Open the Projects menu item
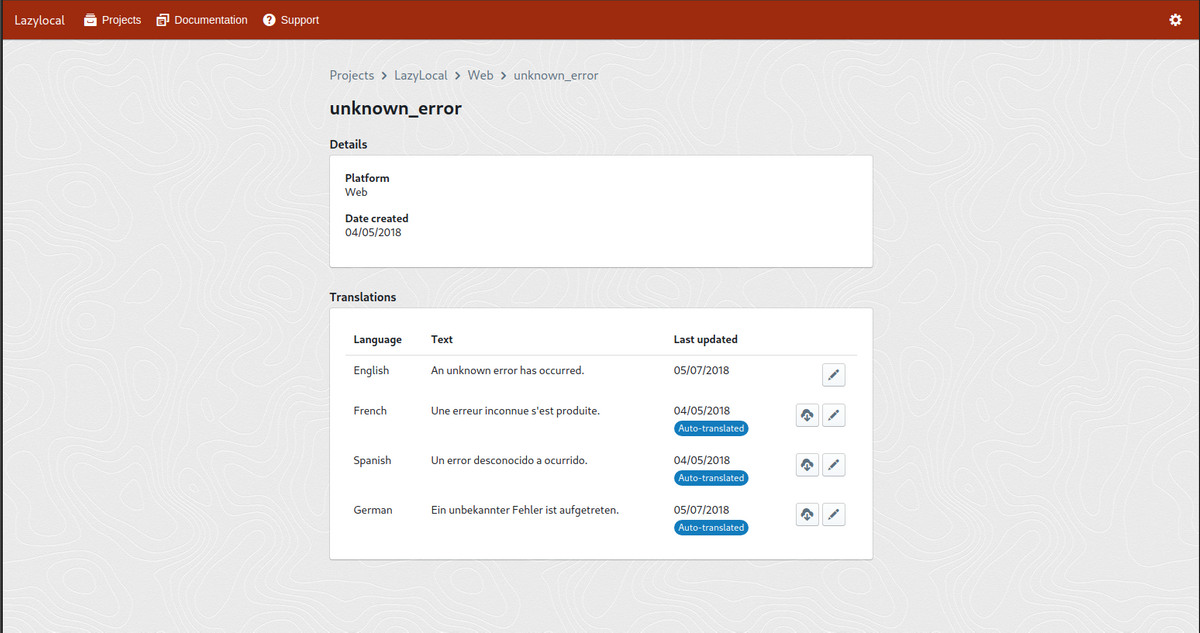 coord(112,20)
